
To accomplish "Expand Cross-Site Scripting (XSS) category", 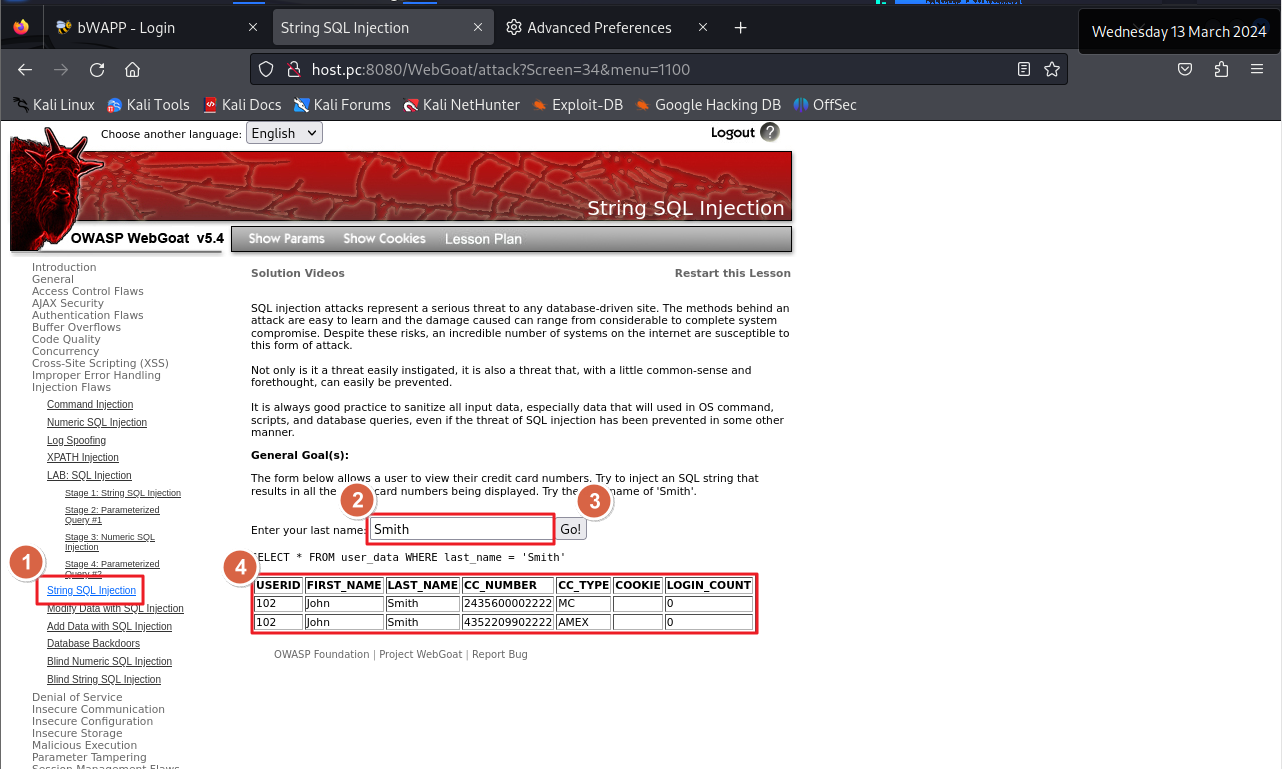I will (100, 363).
